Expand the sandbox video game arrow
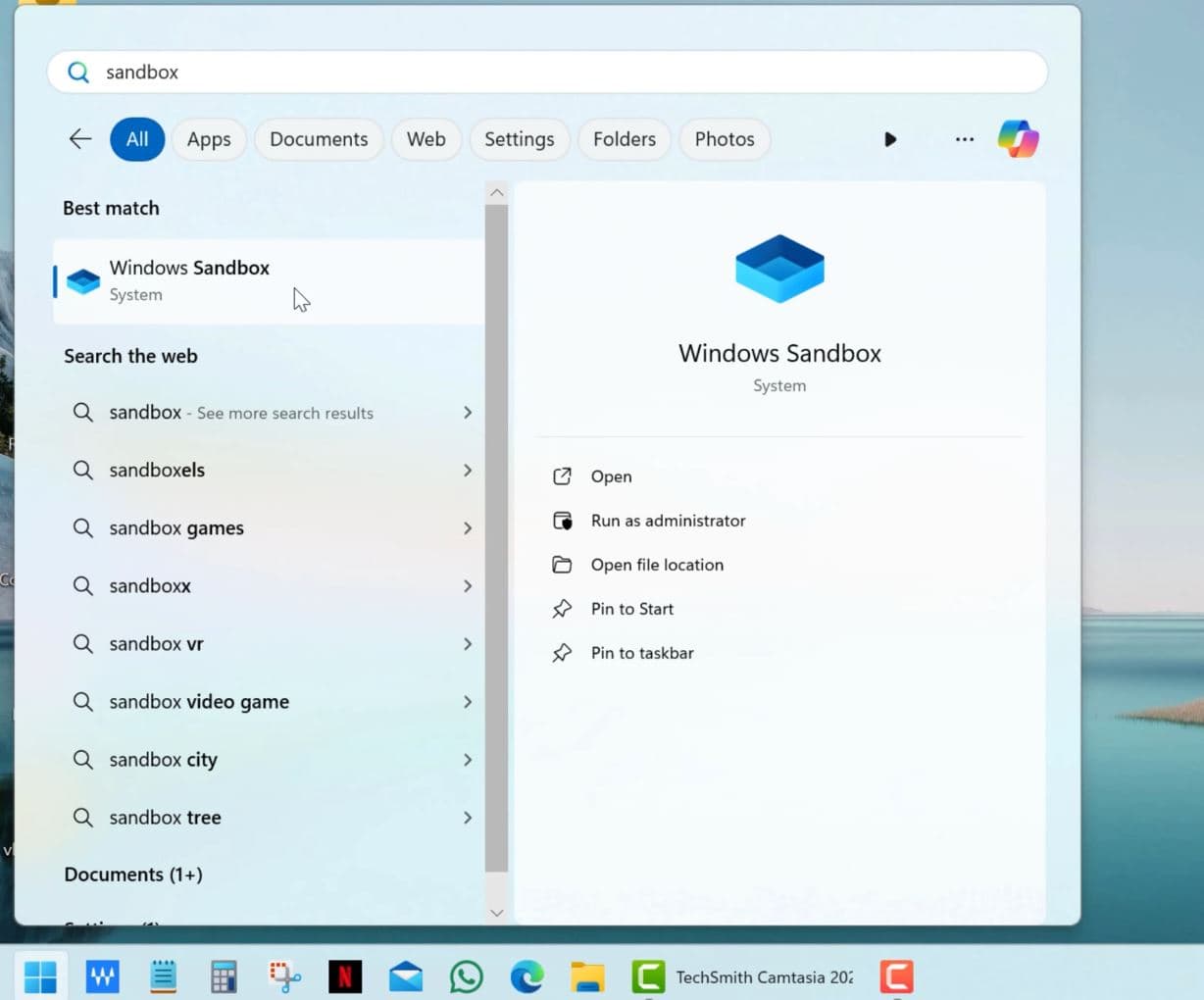The width and height of the screenshot is (1204, 1000). pyautogui.click(x=468, y=702)
